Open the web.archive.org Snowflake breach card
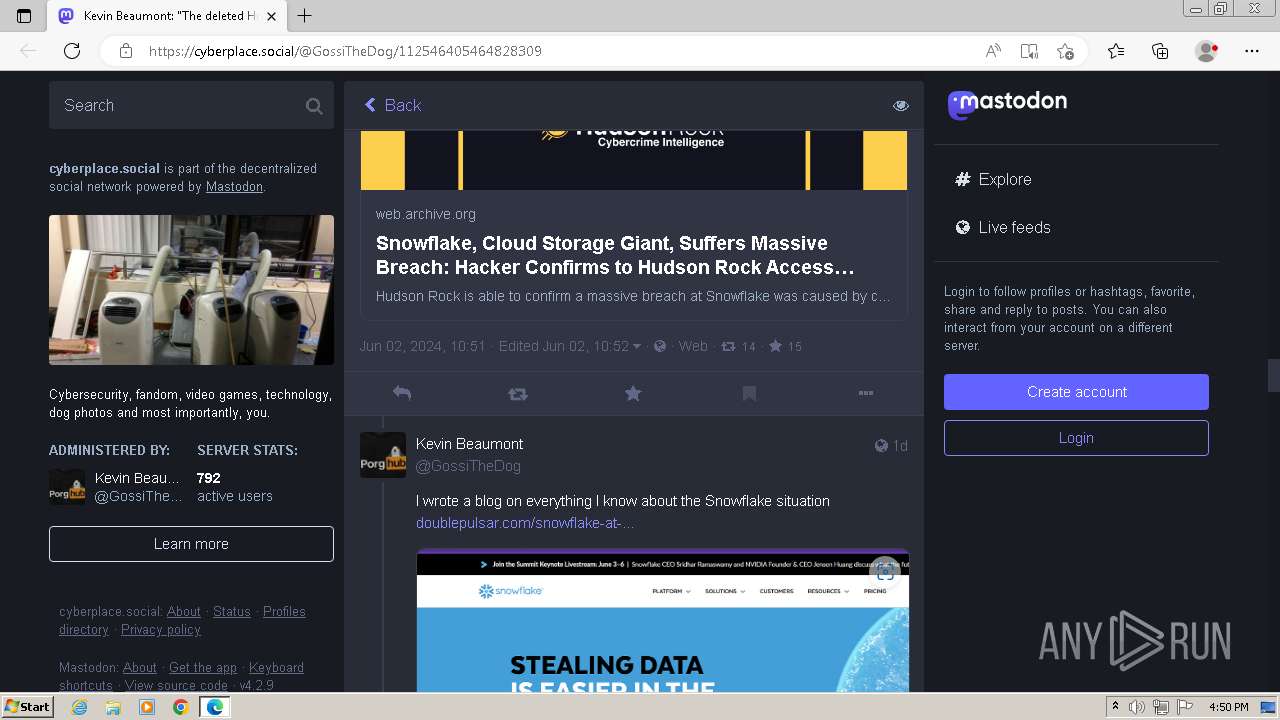Viewport: 1280px width, 720px height. pos(634,225)
